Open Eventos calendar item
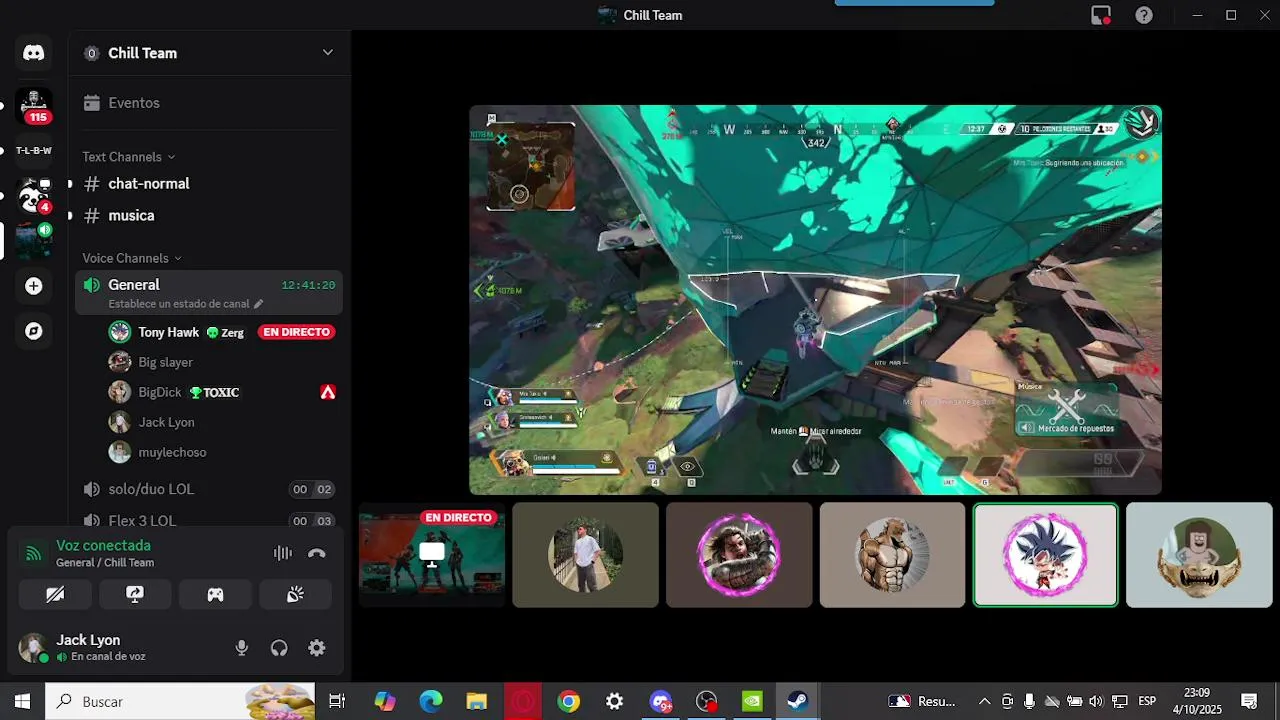 click(210, 103)
